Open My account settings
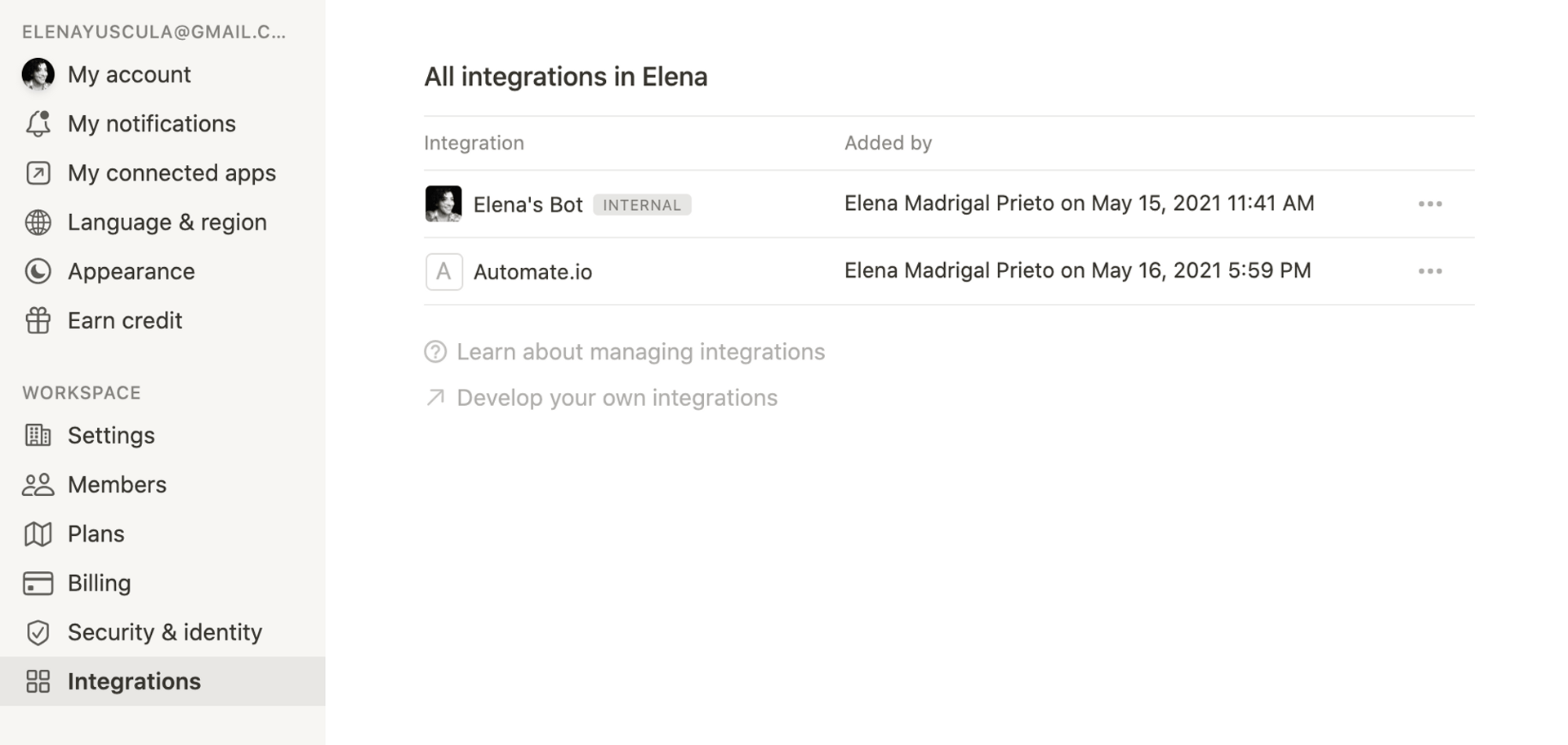The width and height of the screenshot is (1568, 745). click(x=129, y=74)
